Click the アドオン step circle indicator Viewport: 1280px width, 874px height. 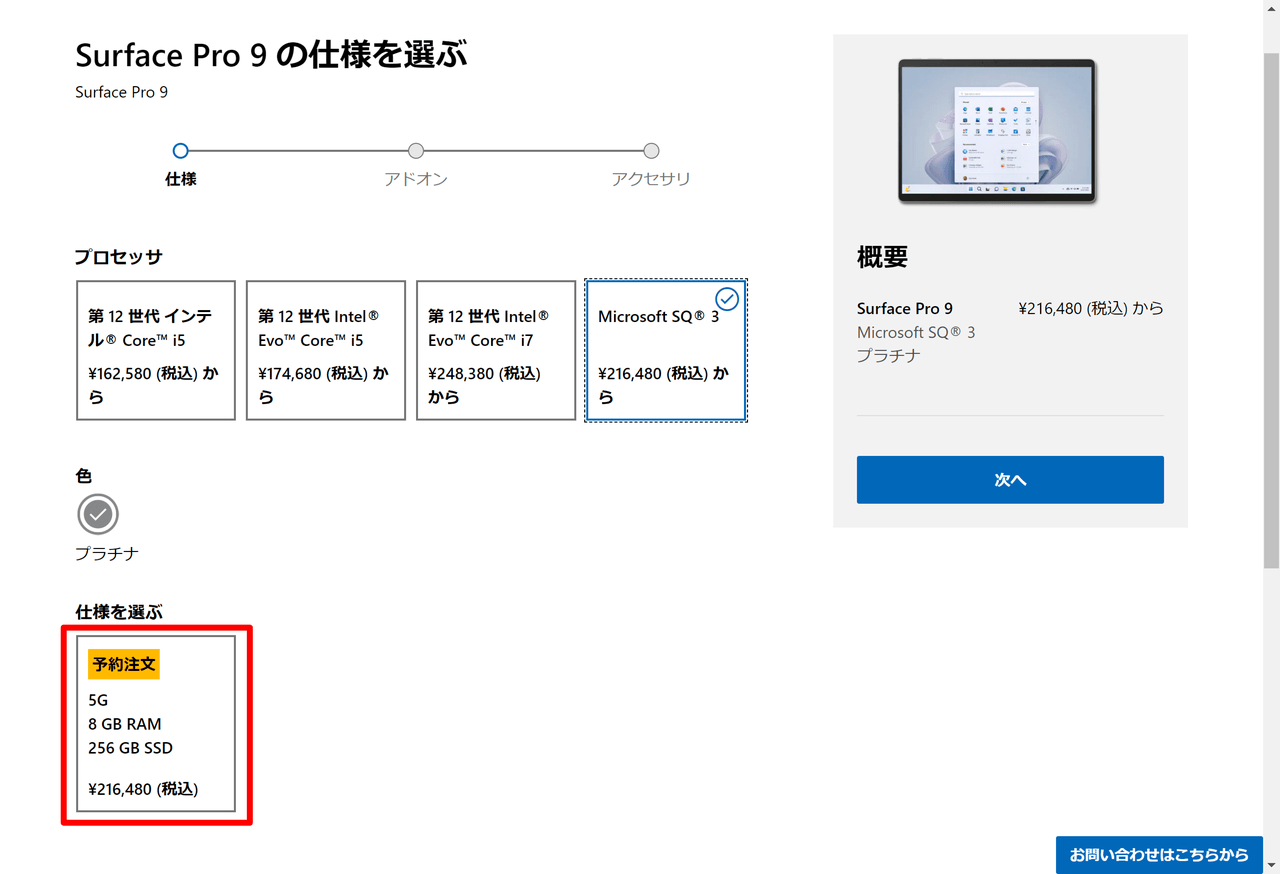[416, 151]
